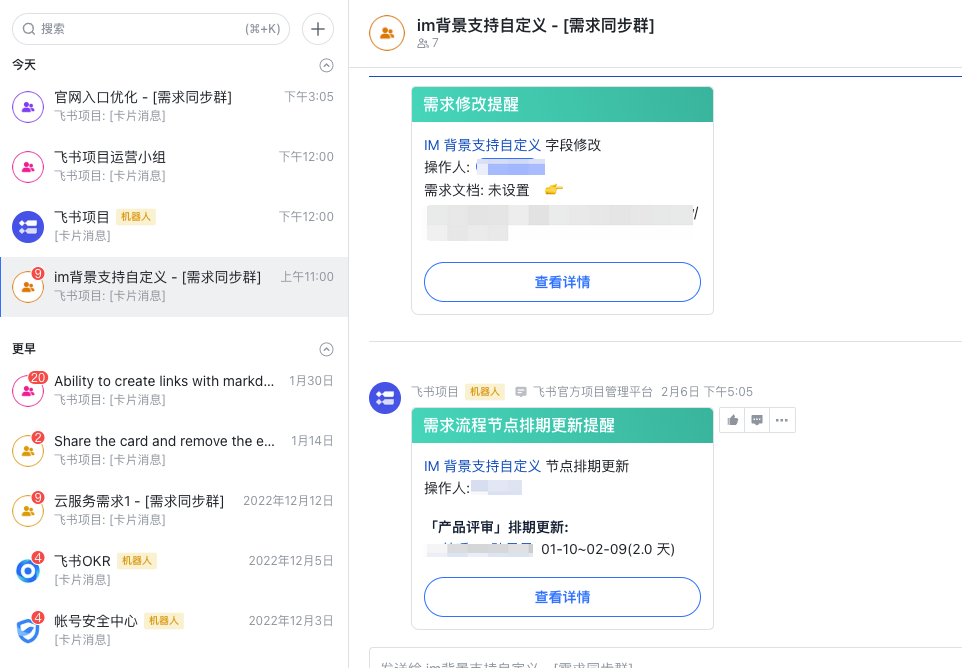Click the 飞书项目 sender avatar in message

385,398
